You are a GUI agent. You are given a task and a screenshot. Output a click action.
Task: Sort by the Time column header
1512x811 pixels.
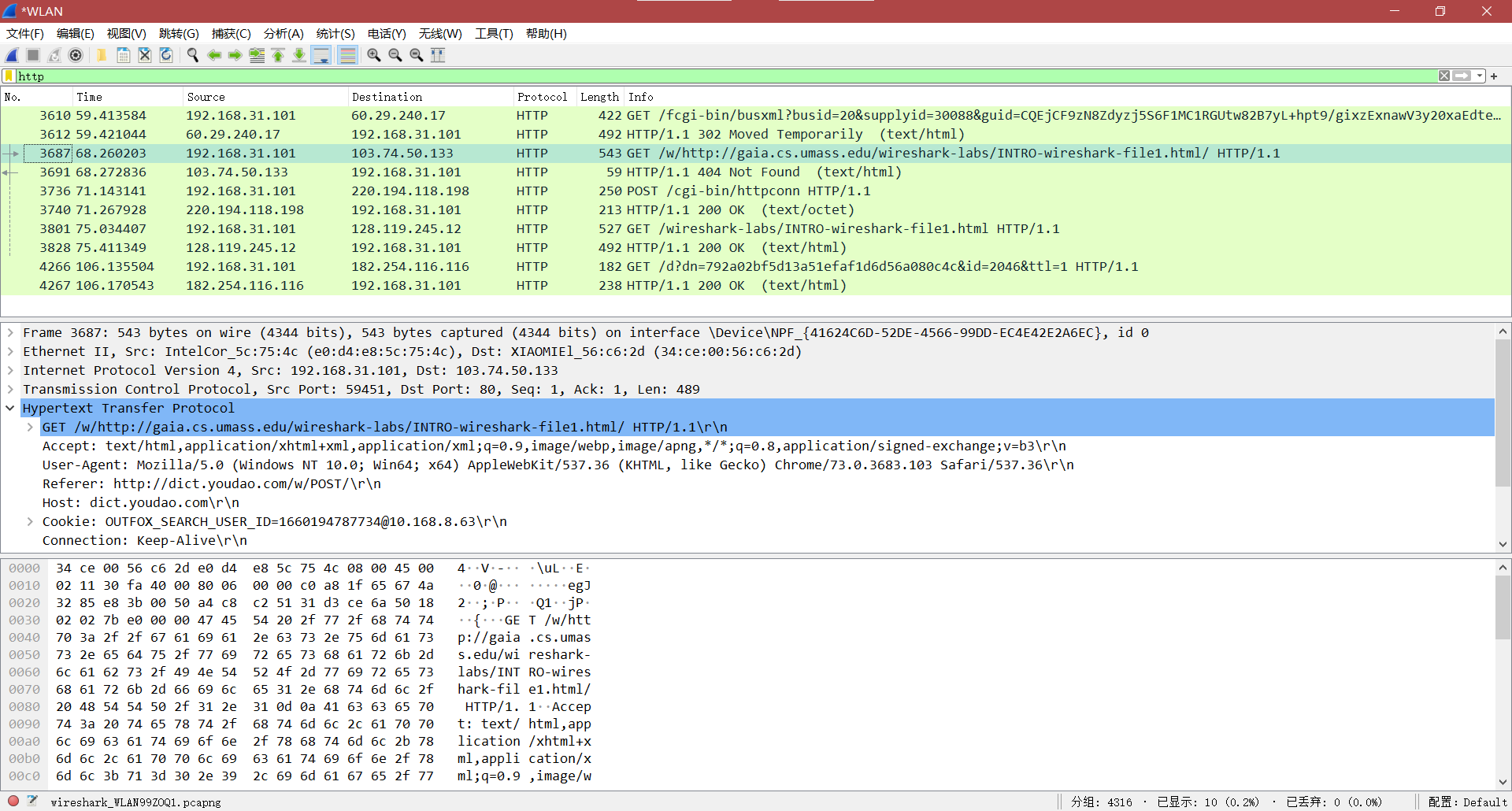(127, 97)
